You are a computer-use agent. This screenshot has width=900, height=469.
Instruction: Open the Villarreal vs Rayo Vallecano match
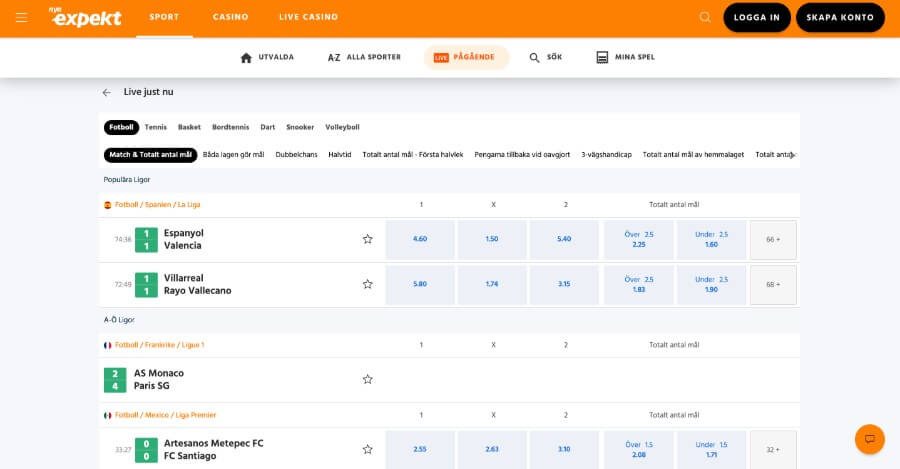(197, 284)
